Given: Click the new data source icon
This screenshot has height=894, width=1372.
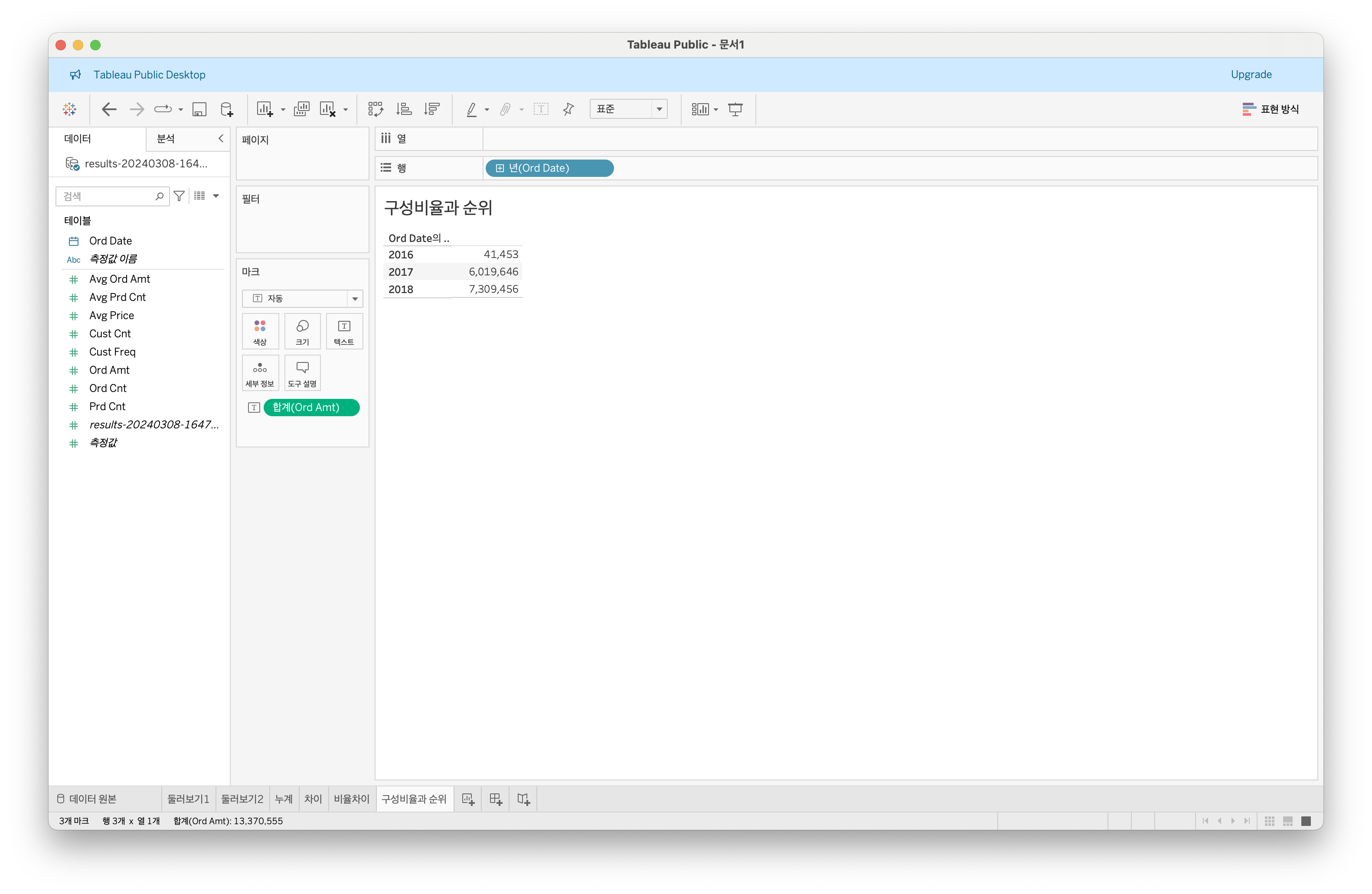Looking at the screenshot, I should tap(227, 109).
